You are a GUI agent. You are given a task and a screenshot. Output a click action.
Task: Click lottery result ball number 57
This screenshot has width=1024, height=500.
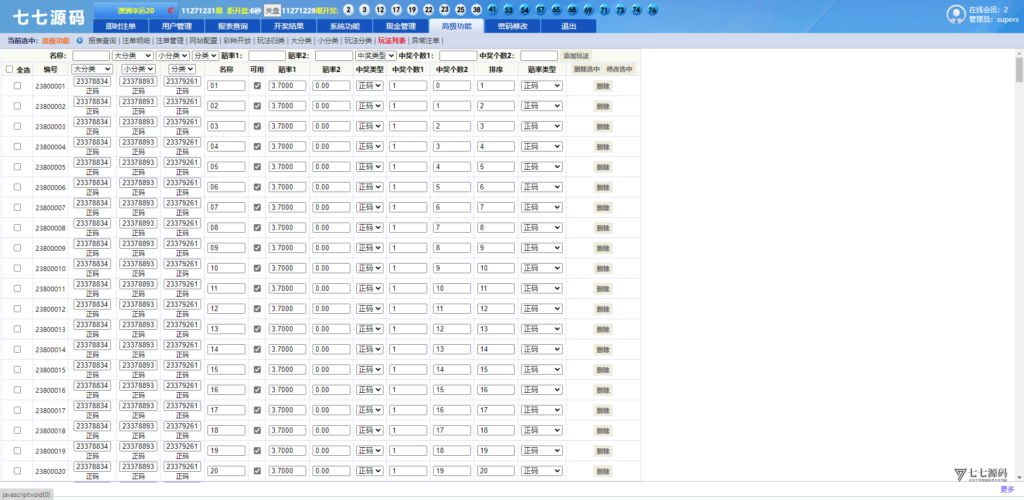(x=540, y=10)
